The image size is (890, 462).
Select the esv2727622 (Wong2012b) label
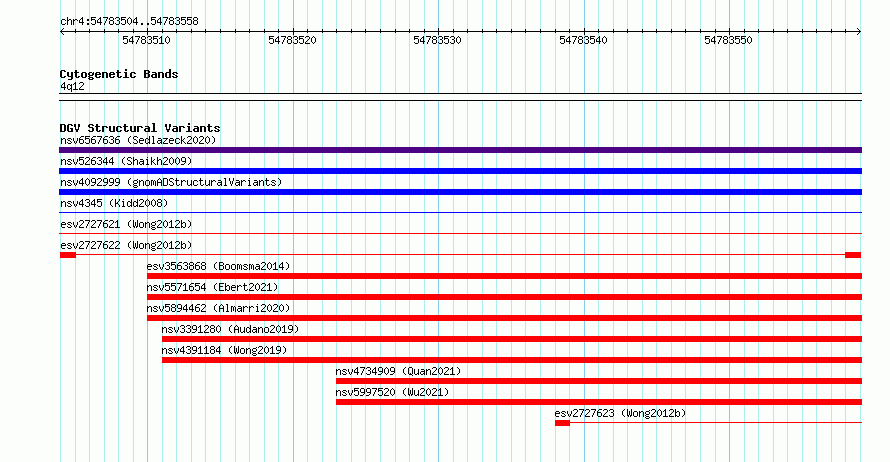pyautogui.click(x=126, y=245)
